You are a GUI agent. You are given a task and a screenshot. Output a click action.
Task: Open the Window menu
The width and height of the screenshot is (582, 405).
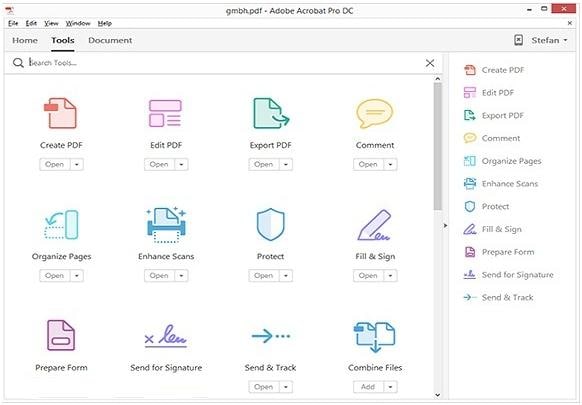[x=78, y=23]
